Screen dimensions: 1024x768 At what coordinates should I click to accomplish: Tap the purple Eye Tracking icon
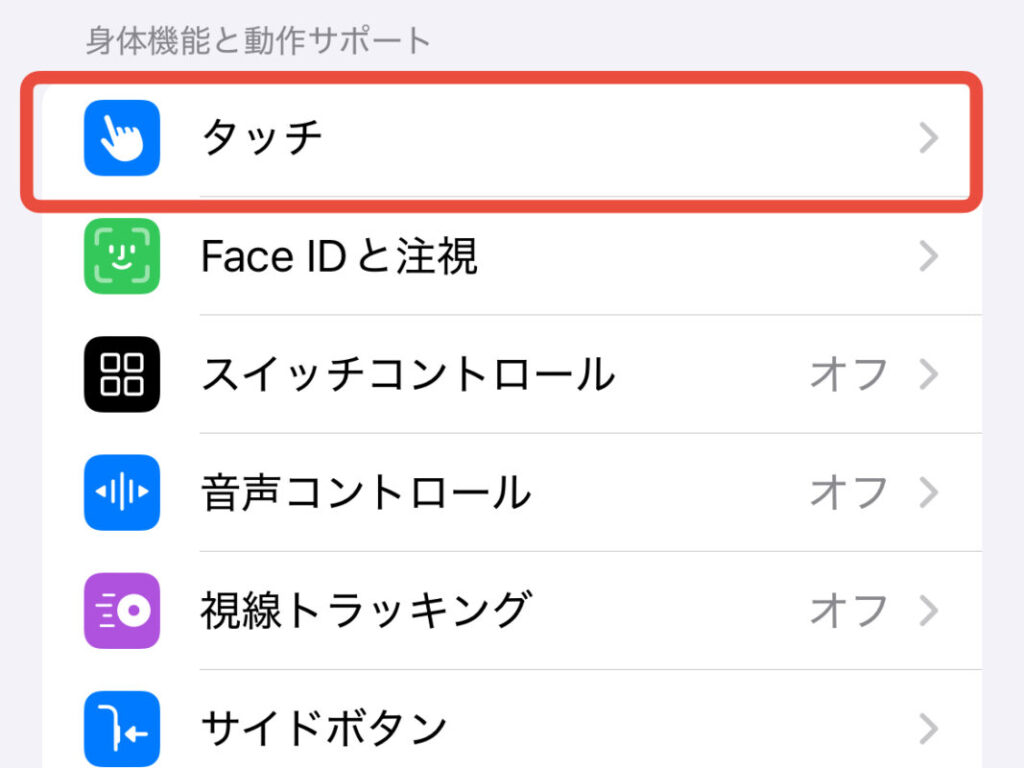(x=120, y=611)
